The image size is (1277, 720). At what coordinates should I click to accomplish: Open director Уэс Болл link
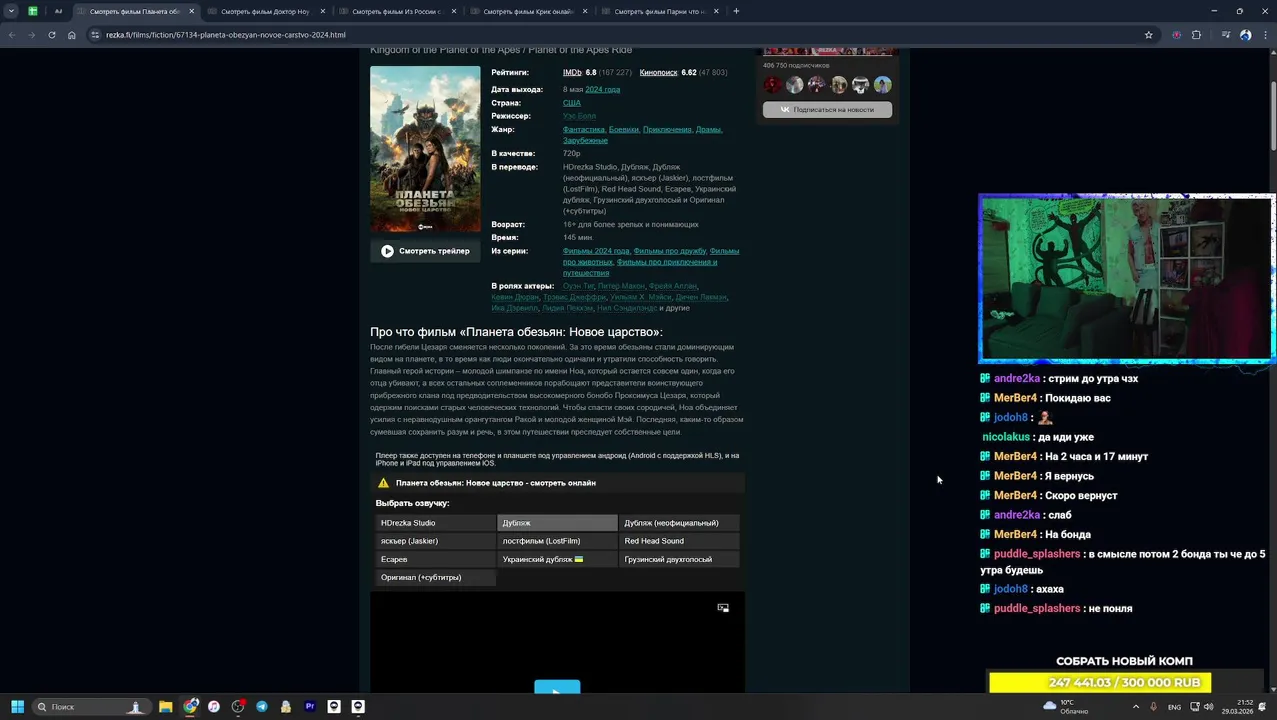(x=579, y=116)
